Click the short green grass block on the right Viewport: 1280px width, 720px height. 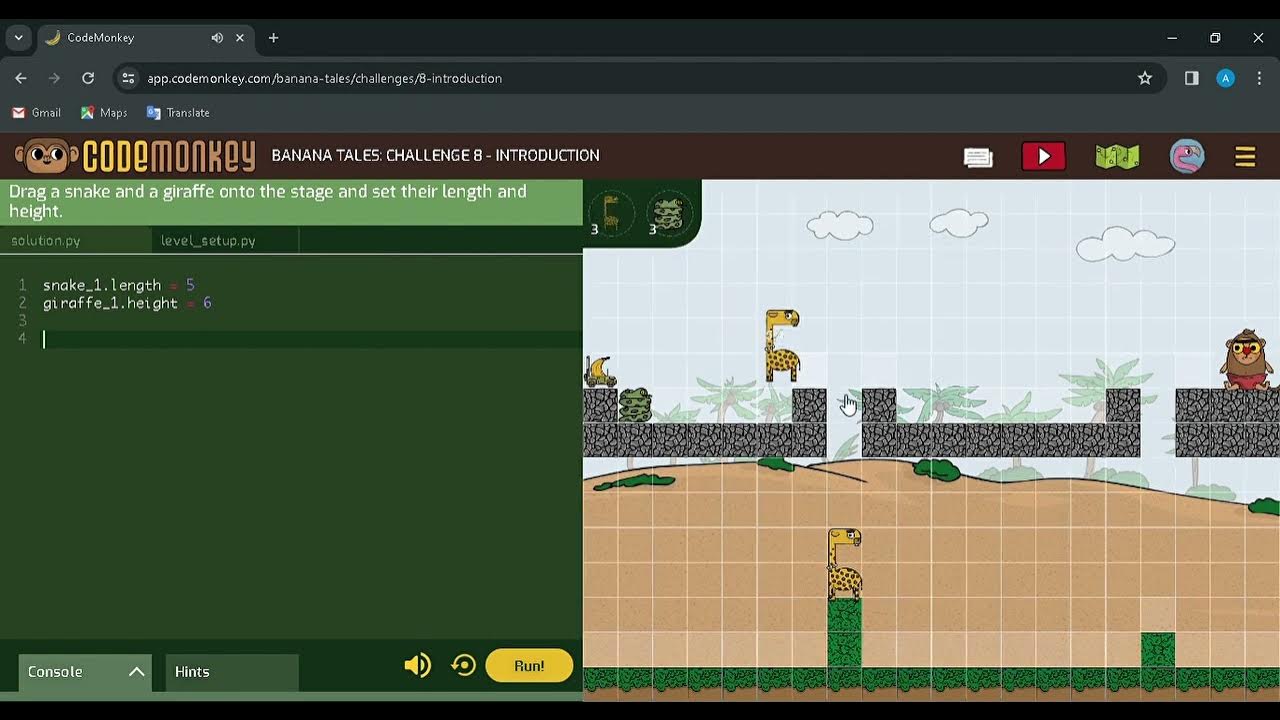1158,650
